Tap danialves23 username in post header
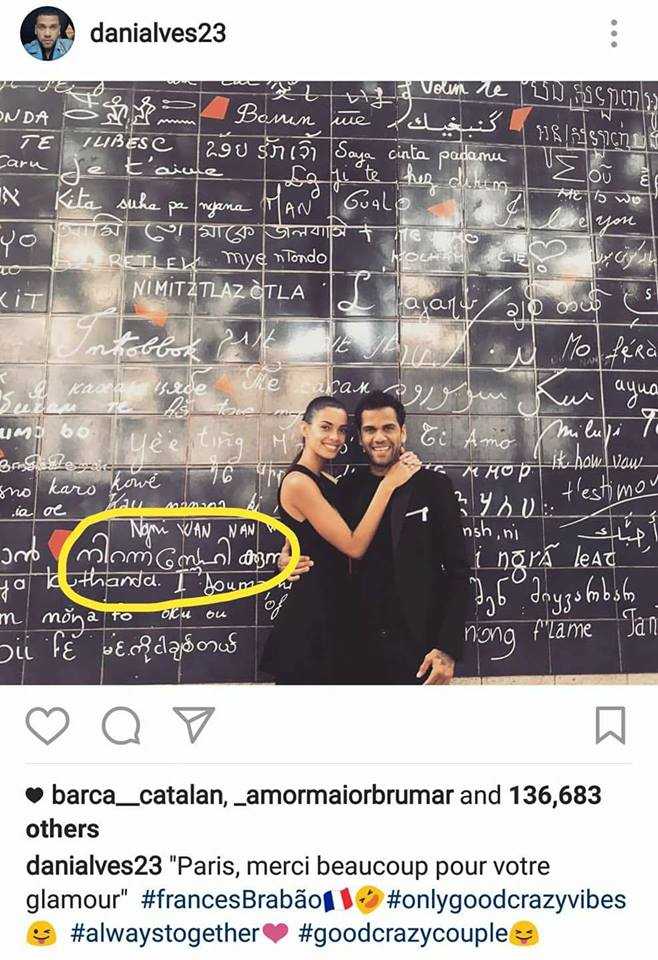This screenshot has width=658, height=960. pyautogui.click(x=158, y=33)
